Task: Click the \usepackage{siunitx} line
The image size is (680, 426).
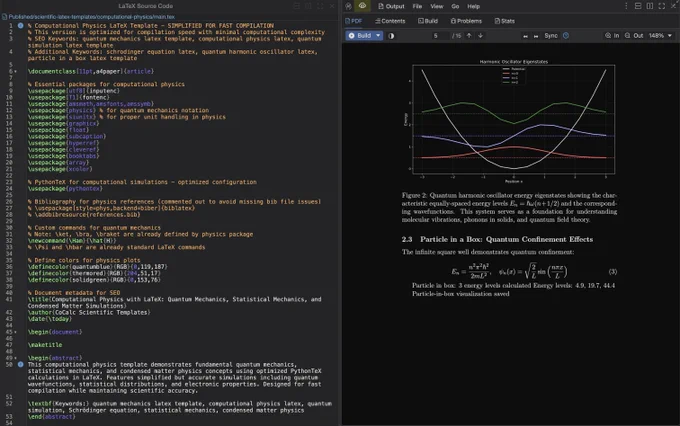Action: point(127,117)
